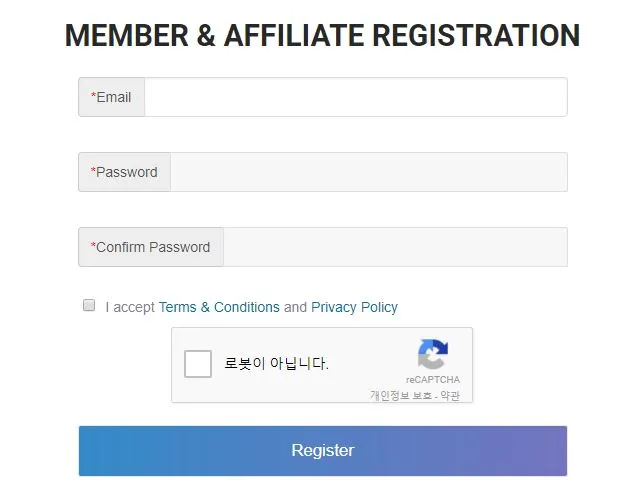Image resolution: width=625 pixels, height=491 pixels.
Task: Click the red asterisk beside Email
Action: pos(93,95)
